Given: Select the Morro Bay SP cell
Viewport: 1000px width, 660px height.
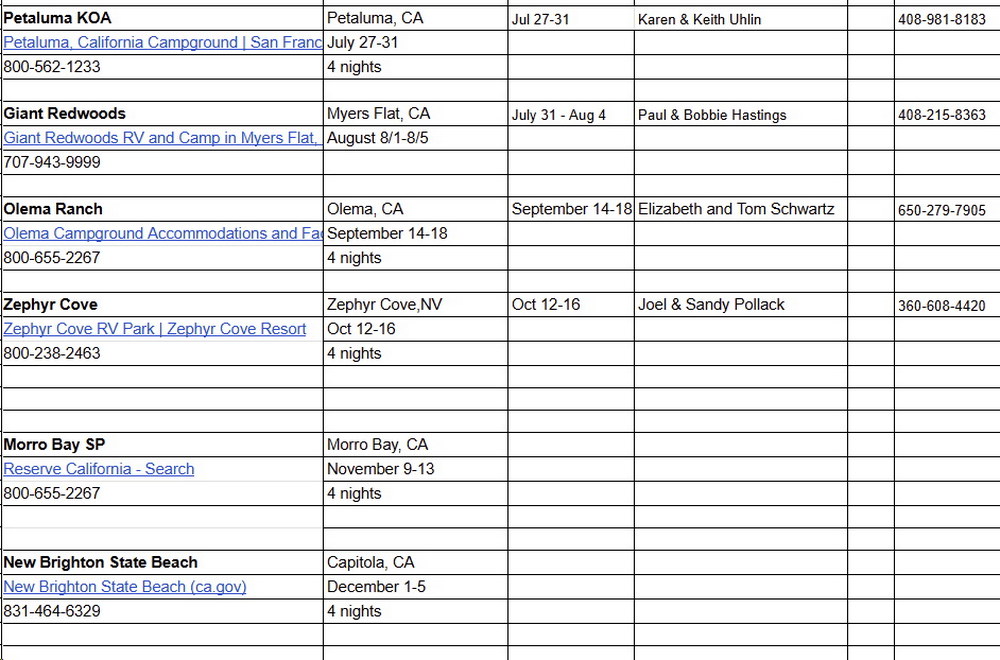Looking at the screenshot, I should [53, 444].
